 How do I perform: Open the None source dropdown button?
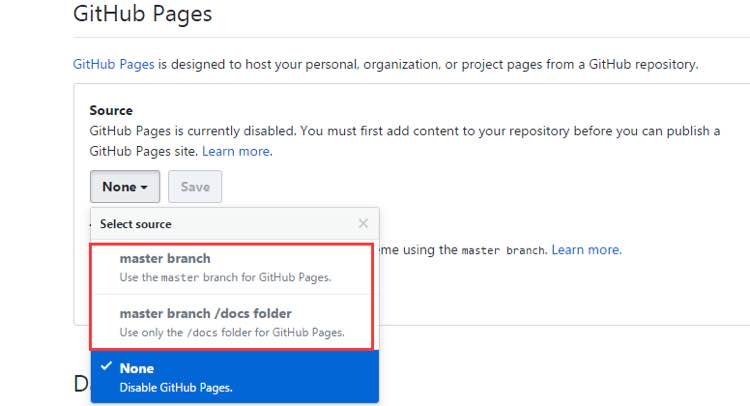[x=125, y=187]
